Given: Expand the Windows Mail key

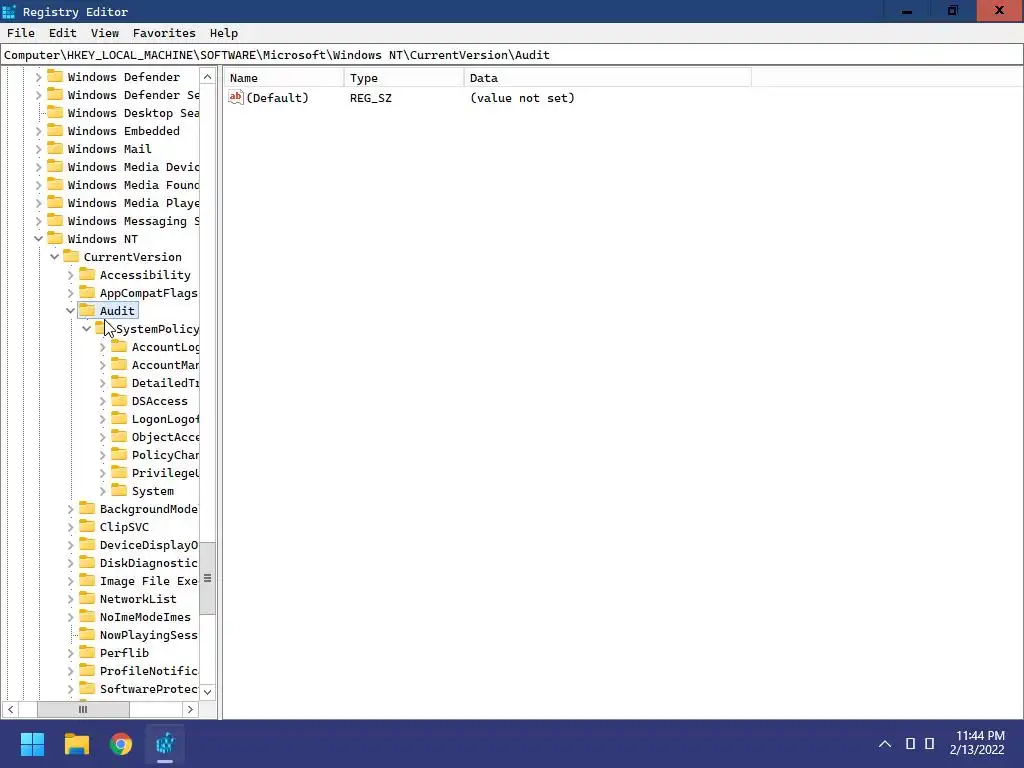Looking at the screenshot, I should point(39,149).
